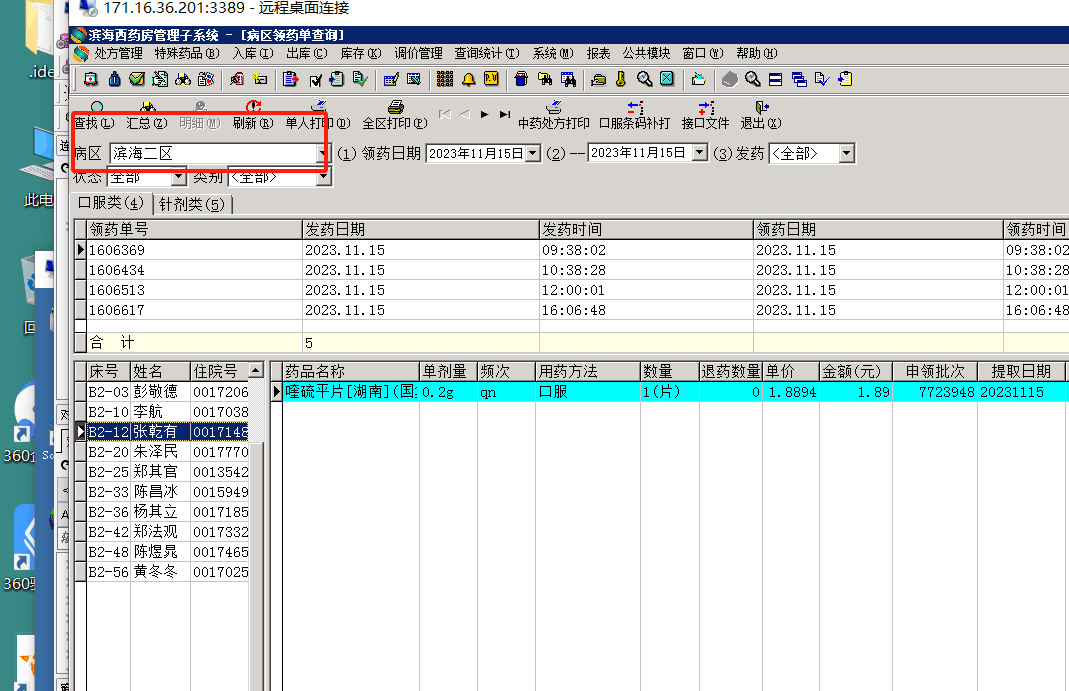The height and width of the screenshot is (691, 1069).
Task: Click 退出(X) exit button
Action: (x=761, y=116)
